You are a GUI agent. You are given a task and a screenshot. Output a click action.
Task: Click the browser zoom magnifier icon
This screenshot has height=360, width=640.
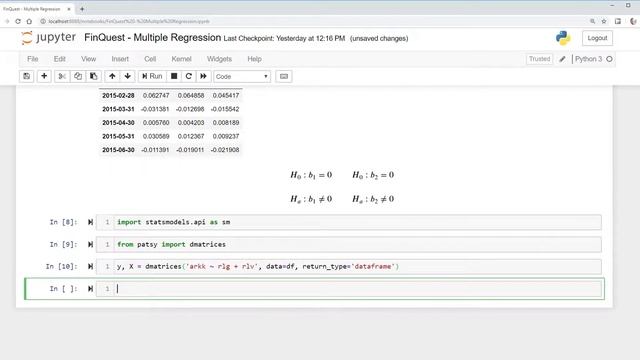(x=592, y=21)
